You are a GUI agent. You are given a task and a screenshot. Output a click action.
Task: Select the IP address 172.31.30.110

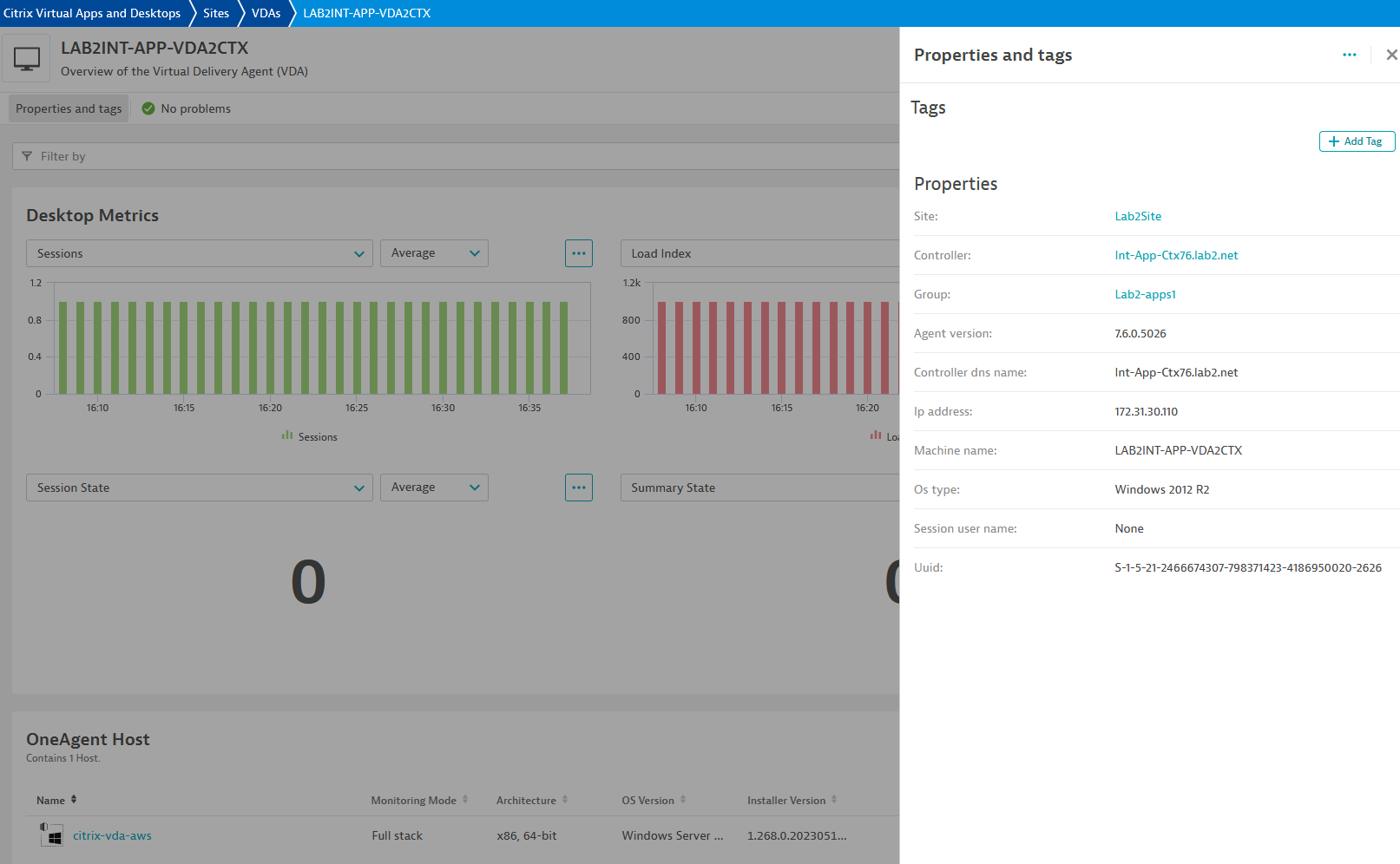[x=1146, y=411]
